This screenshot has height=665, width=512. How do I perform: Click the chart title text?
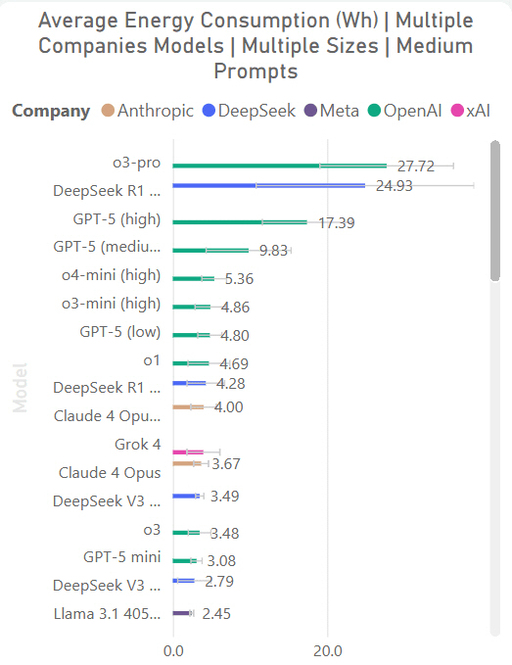pos(256,46)
